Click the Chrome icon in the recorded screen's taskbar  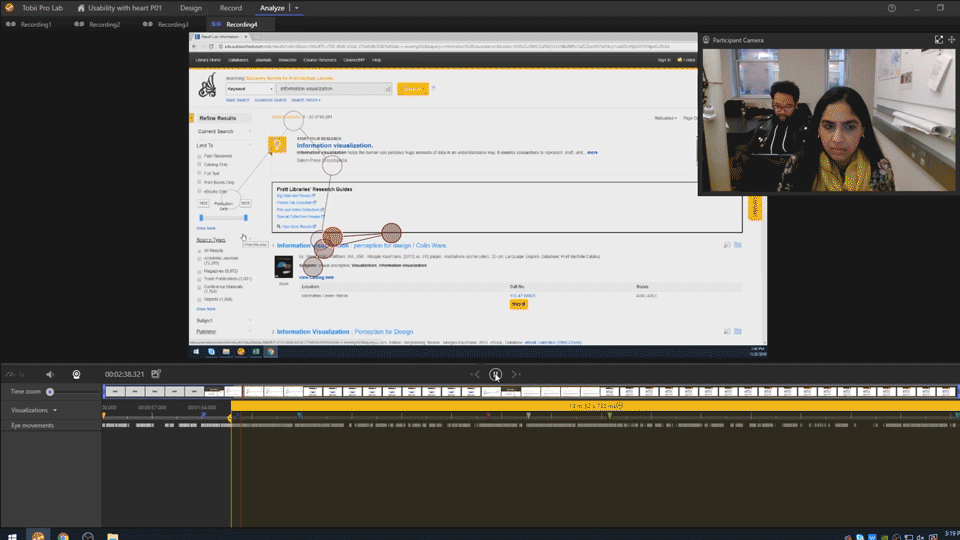270,351
